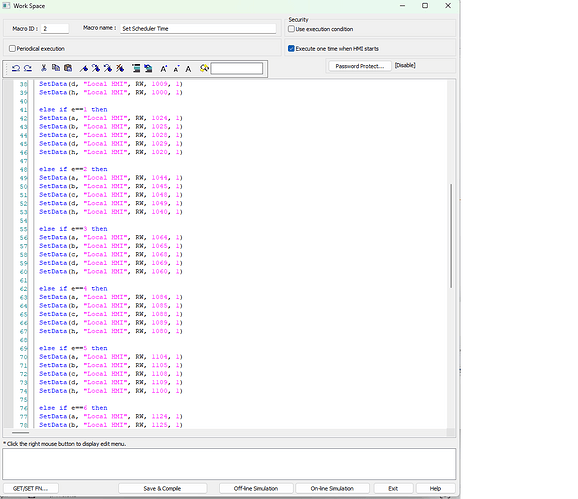This screenshot has height=499, width=578.
Task: Click the Save & Compile button
Action: coord(162,488)
